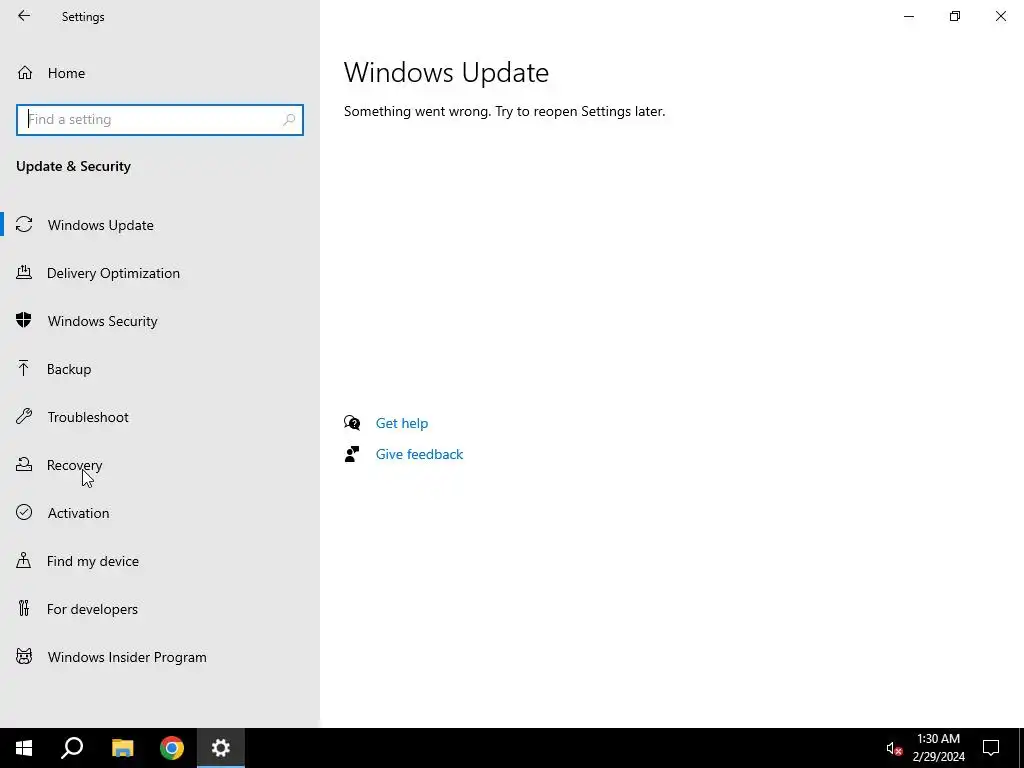Click the Windows Update sync icon

(x=24, y=225)
